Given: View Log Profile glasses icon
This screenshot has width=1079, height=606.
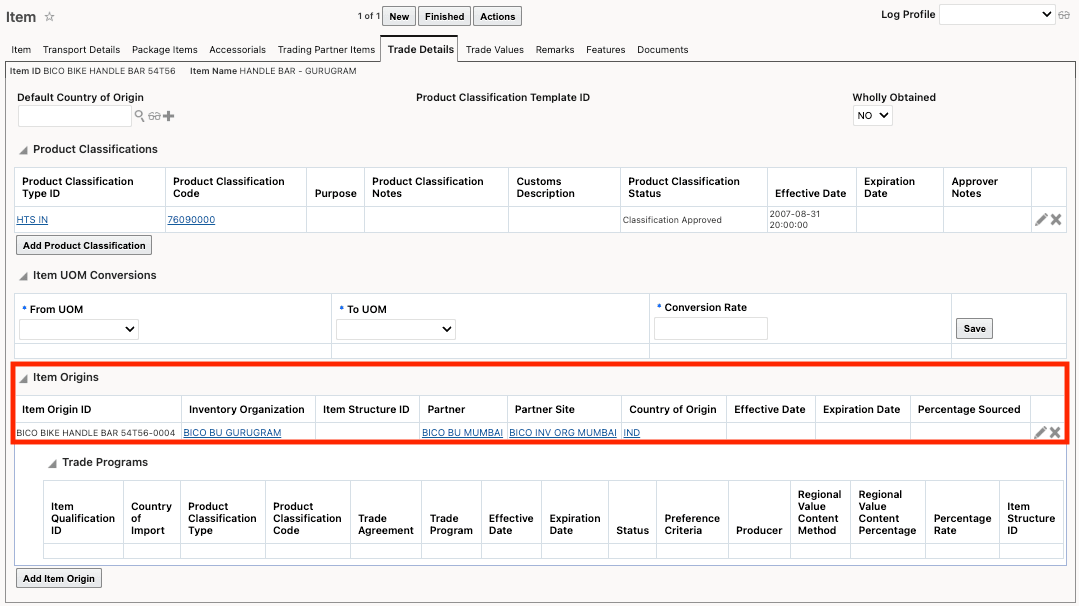Looking at the screenshot, I should (x=1064, y=14).
